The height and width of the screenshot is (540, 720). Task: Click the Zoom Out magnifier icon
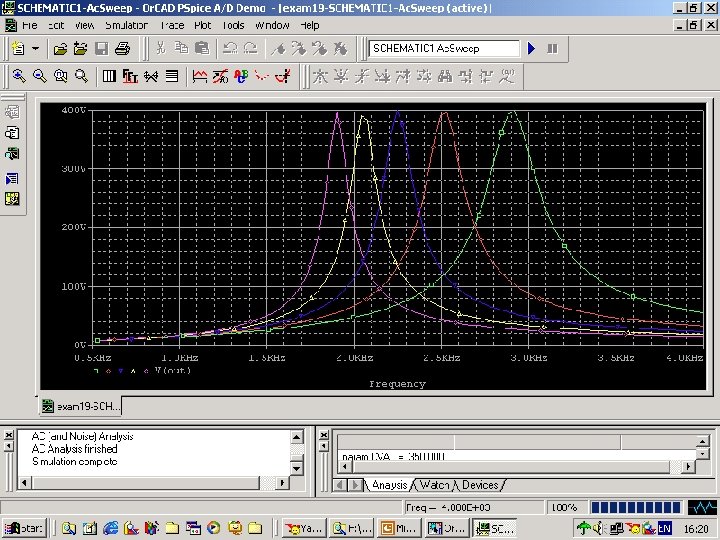pyautogui.click(x=40, y=75)
